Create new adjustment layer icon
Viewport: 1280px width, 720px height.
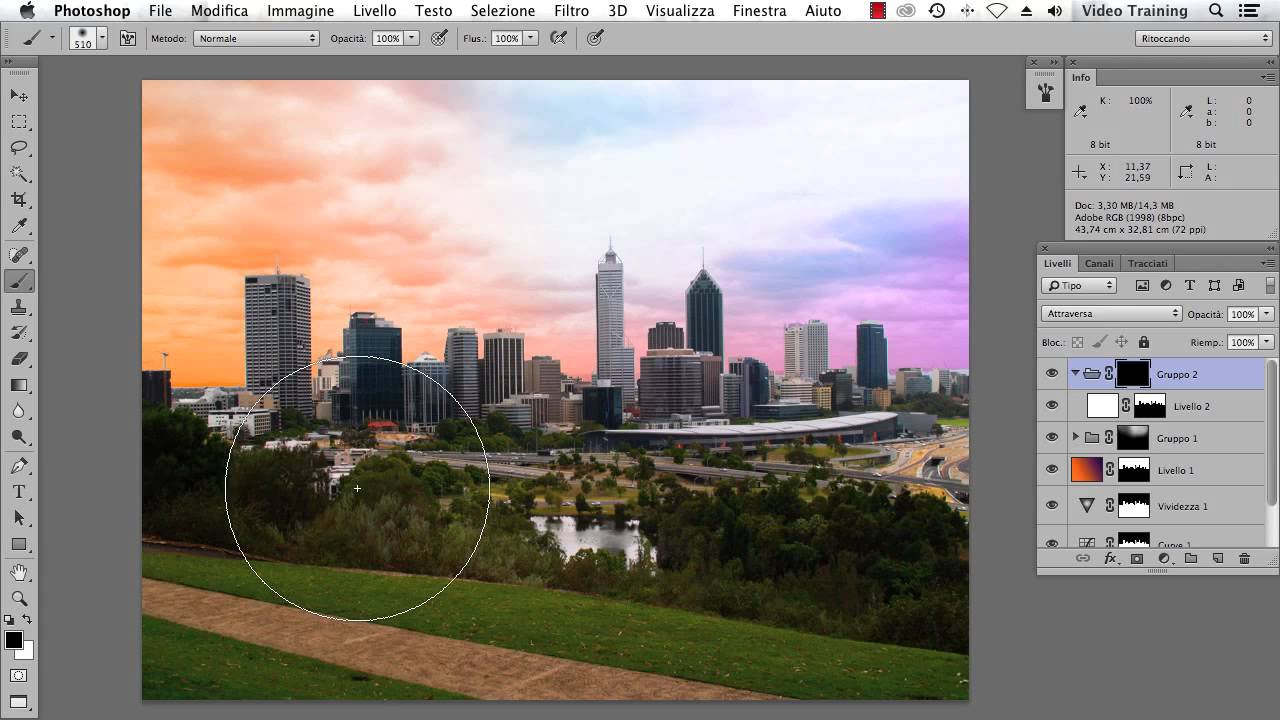pyautogui.click(x=1164, y=558)
